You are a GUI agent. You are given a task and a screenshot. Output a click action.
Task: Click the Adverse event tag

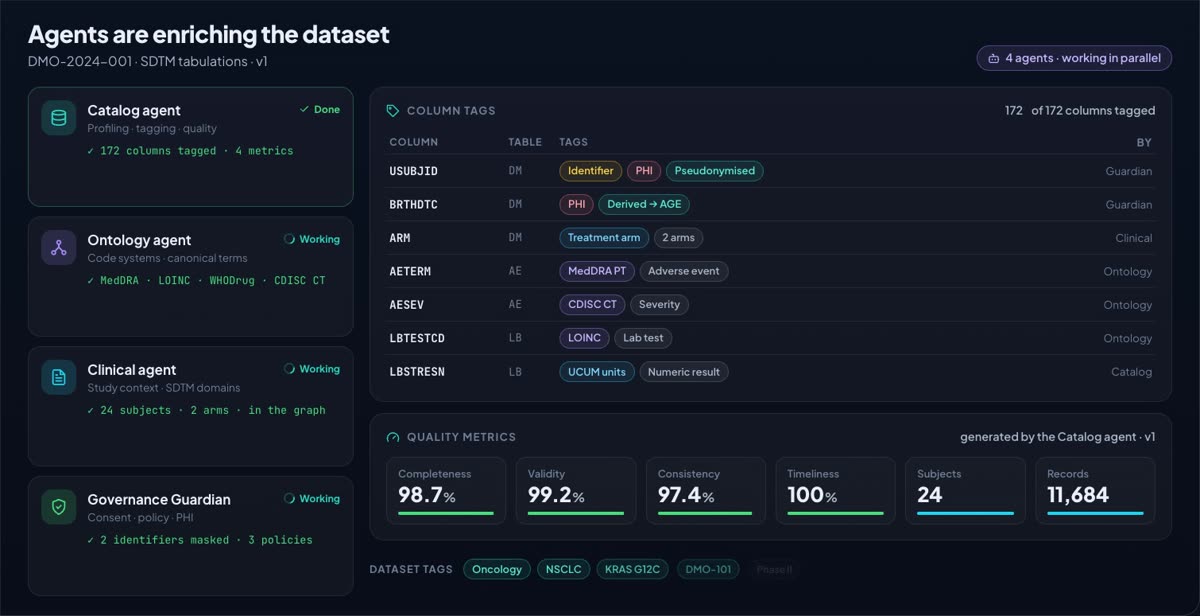pos(684,271)
